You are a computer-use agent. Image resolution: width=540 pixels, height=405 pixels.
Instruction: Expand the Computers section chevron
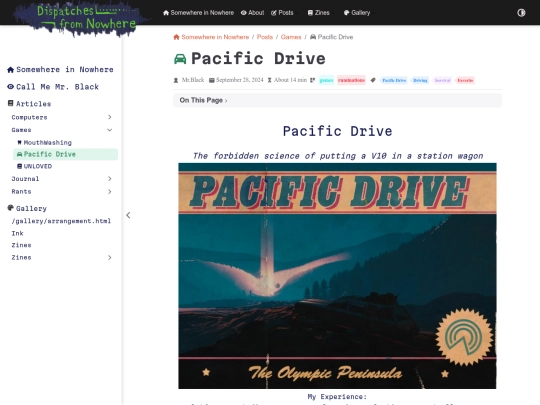[110, 117]
